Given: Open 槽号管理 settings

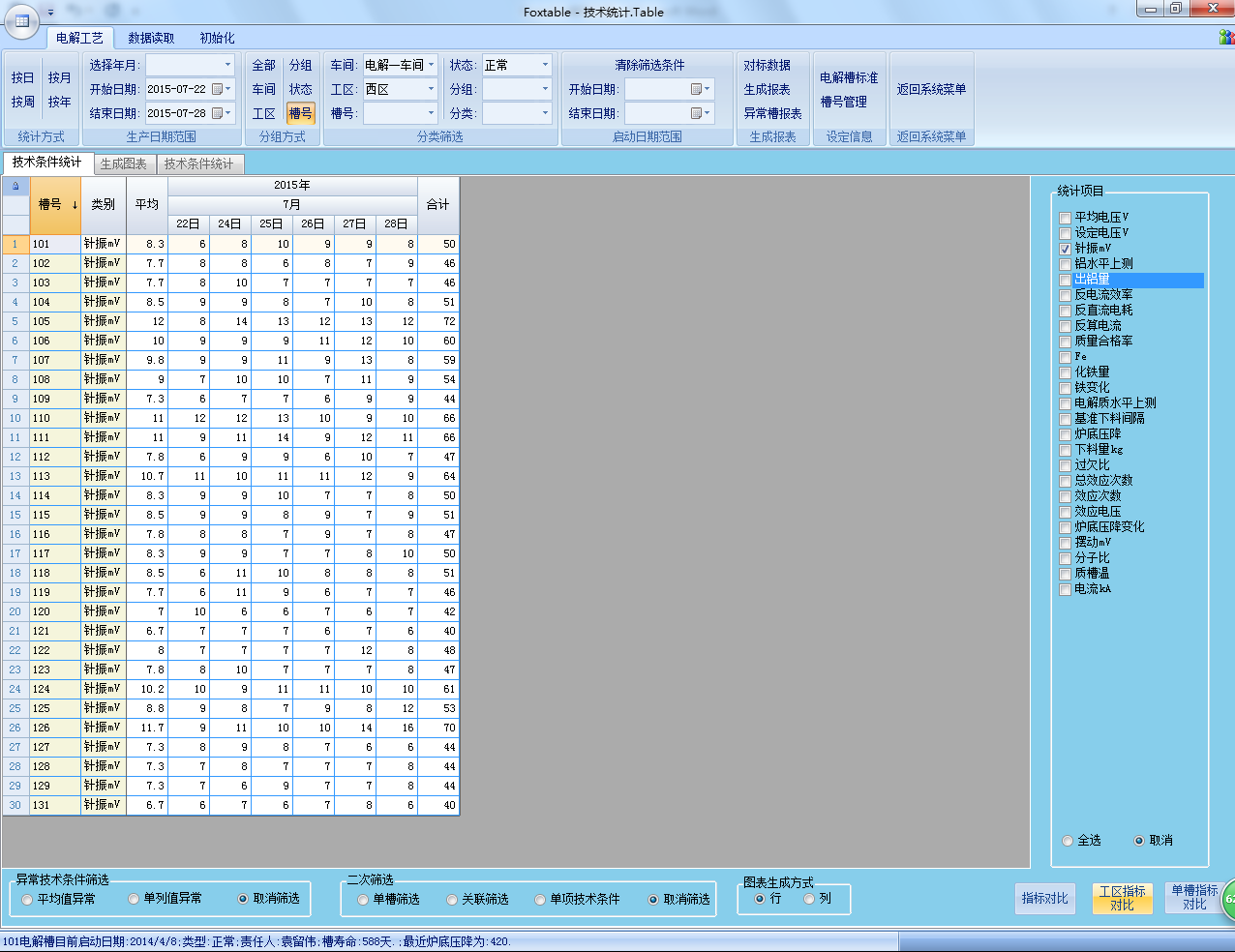Looking at the screenshot, I should point(844,102).
